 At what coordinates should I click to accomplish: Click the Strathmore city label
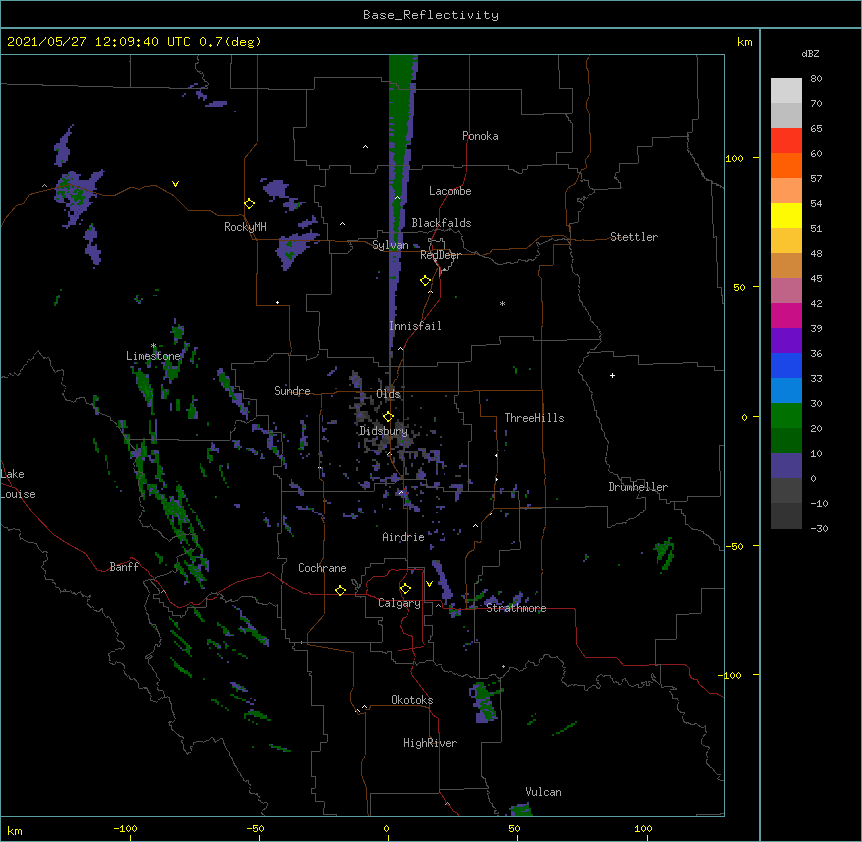[x=516, y=608]
